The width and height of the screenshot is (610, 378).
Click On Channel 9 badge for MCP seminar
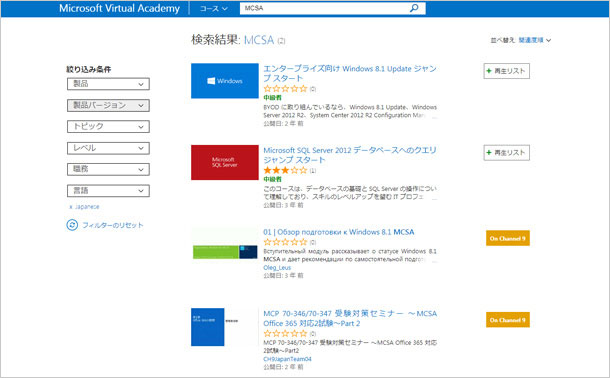508,320
